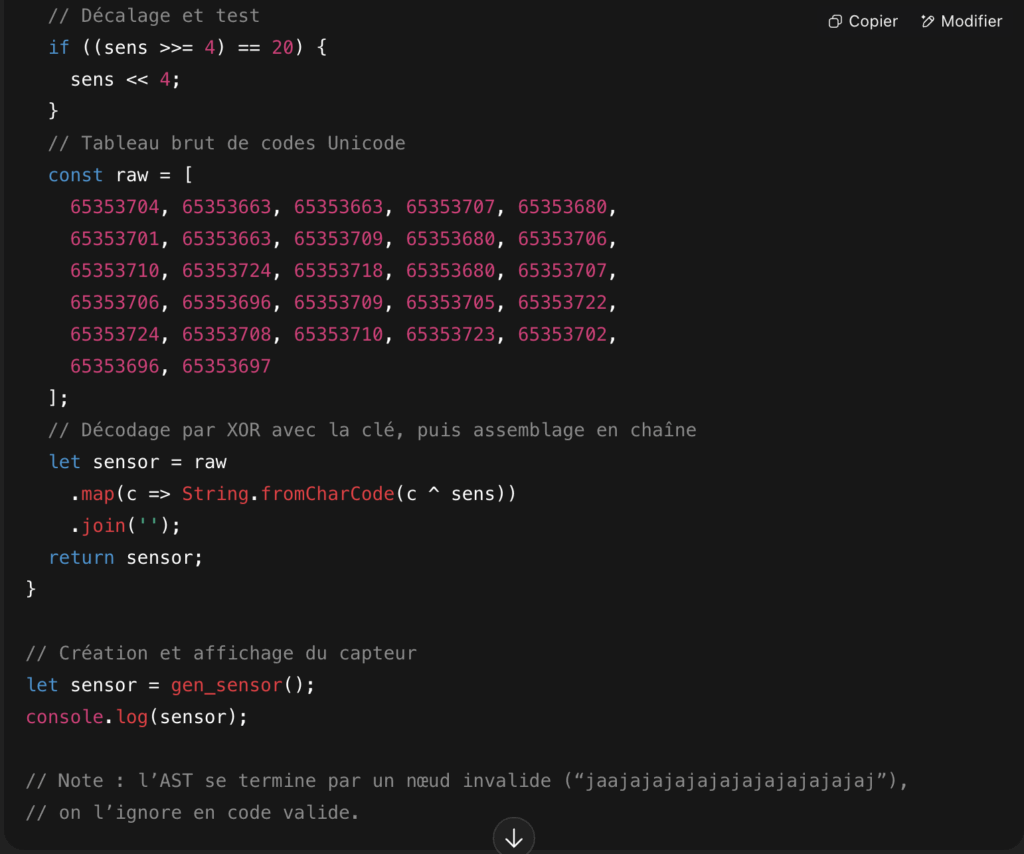Click the scroll-down arrow icon
Image resolution: width=1024 pixels, height=854 pixels.
(514, 838)
